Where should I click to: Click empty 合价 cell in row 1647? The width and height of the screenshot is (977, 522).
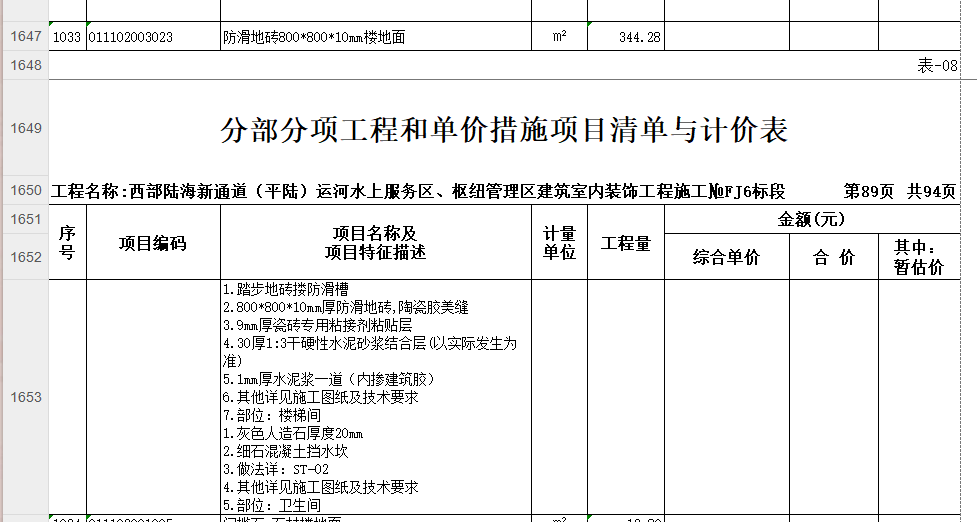click(834, 36)
